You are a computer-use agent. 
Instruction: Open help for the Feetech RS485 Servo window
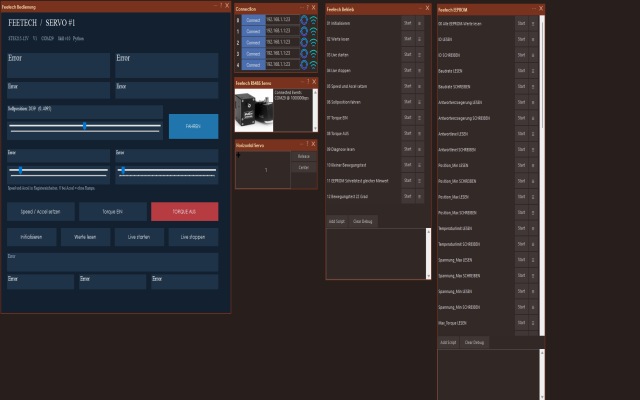308,82
